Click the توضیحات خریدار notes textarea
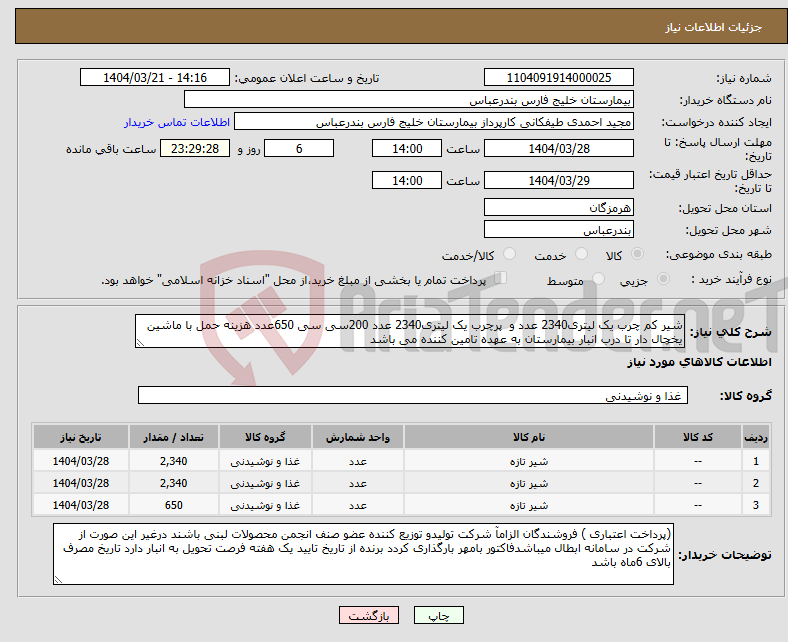The height and width of the screenshot is (642, 788). click(363, 554)
